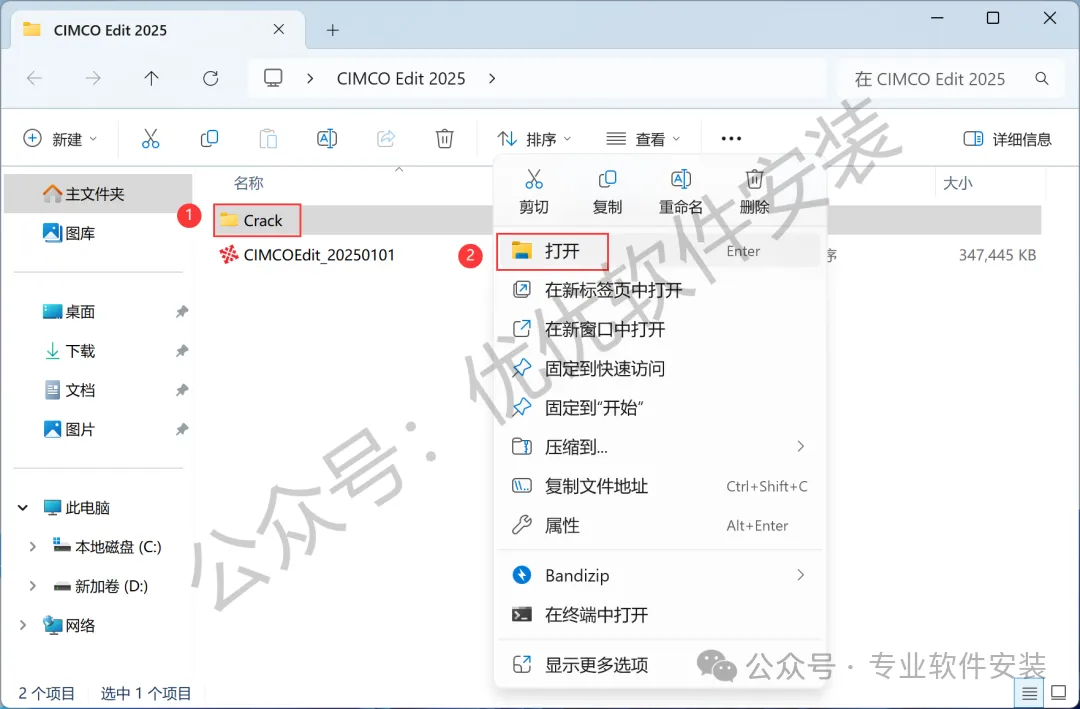Collapse the 此电脑 tree node
Viewport: 1080px width, 709px height.
(x=23, y=508)
